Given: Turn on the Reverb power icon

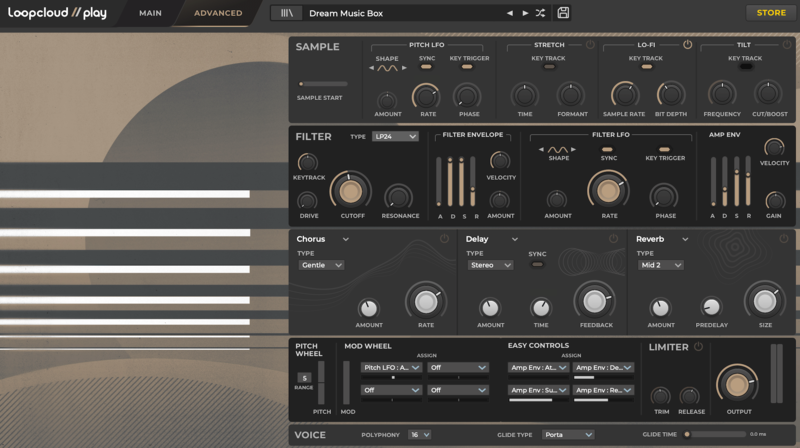Looking at the screenshot, I should 783,239.
